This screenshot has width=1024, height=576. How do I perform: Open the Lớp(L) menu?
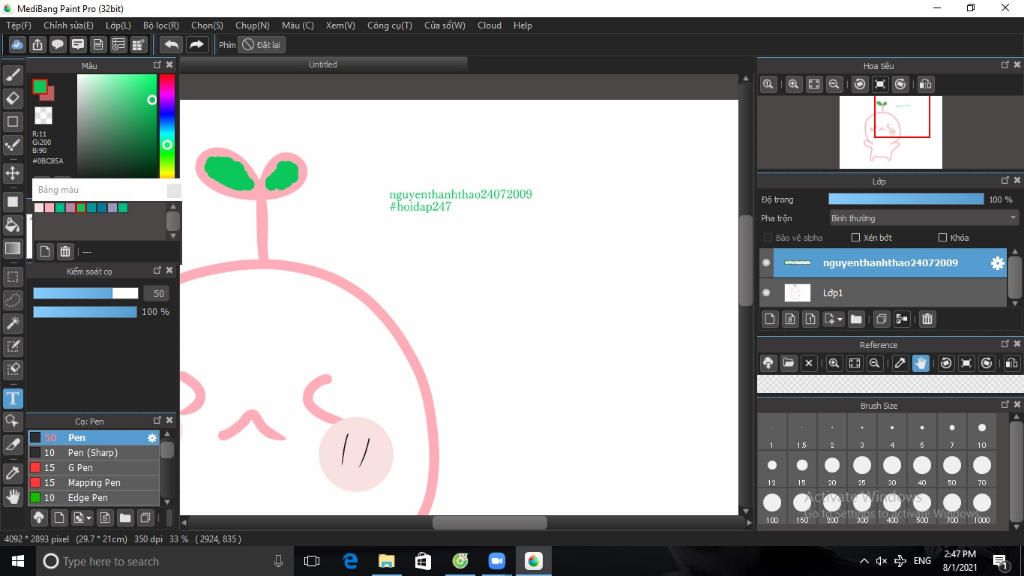(118, 25)
